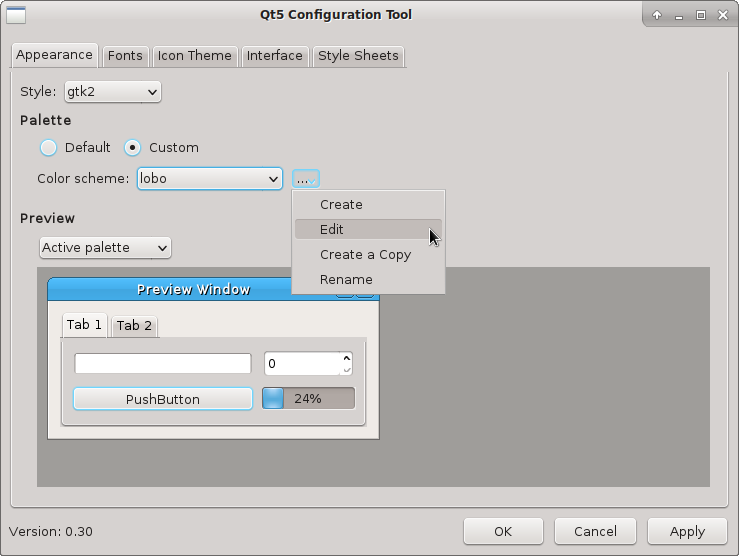Click the Version: 0.30 label

(51, 531)
